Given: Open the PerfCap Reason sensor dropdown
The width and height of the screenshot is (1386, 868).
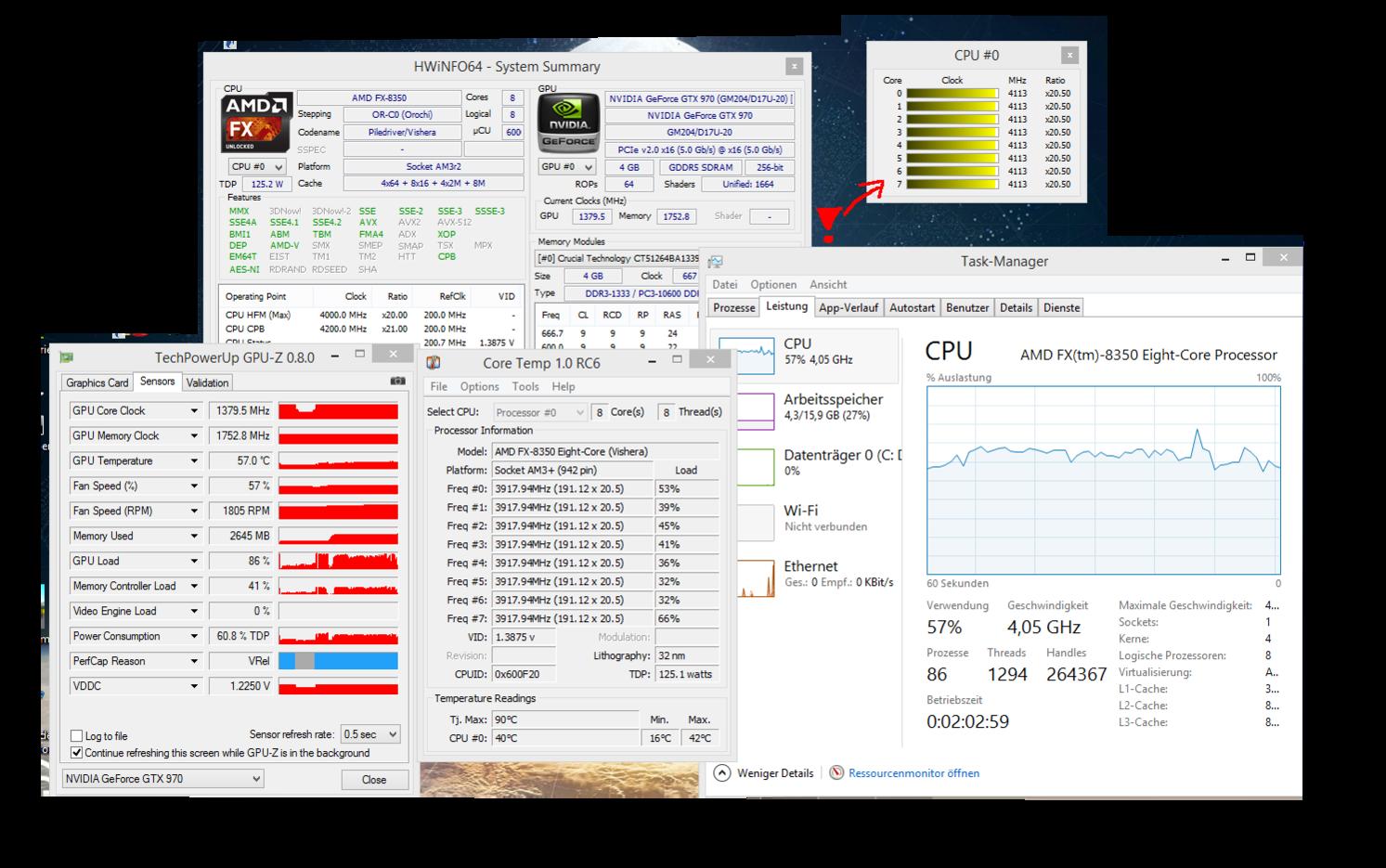Looking at the screenshot, I should point(194,662).
